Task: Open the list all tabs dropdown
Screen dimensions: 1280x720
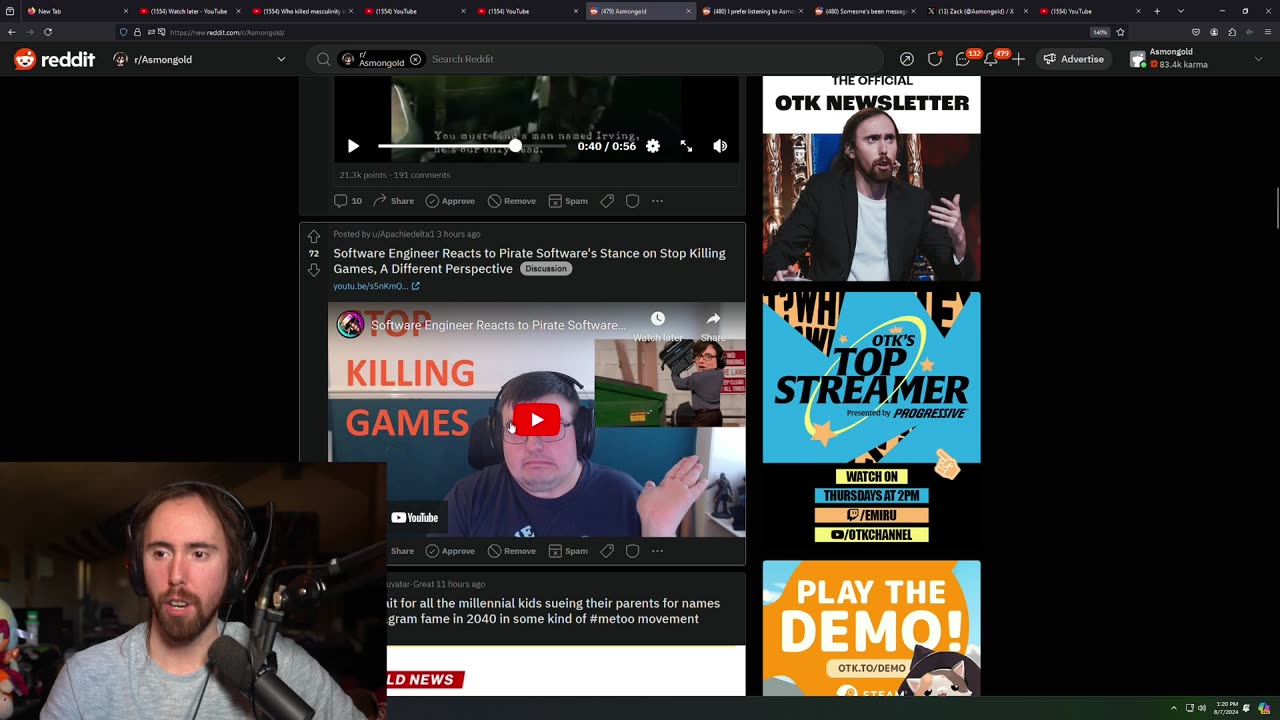Action: 1181,11
